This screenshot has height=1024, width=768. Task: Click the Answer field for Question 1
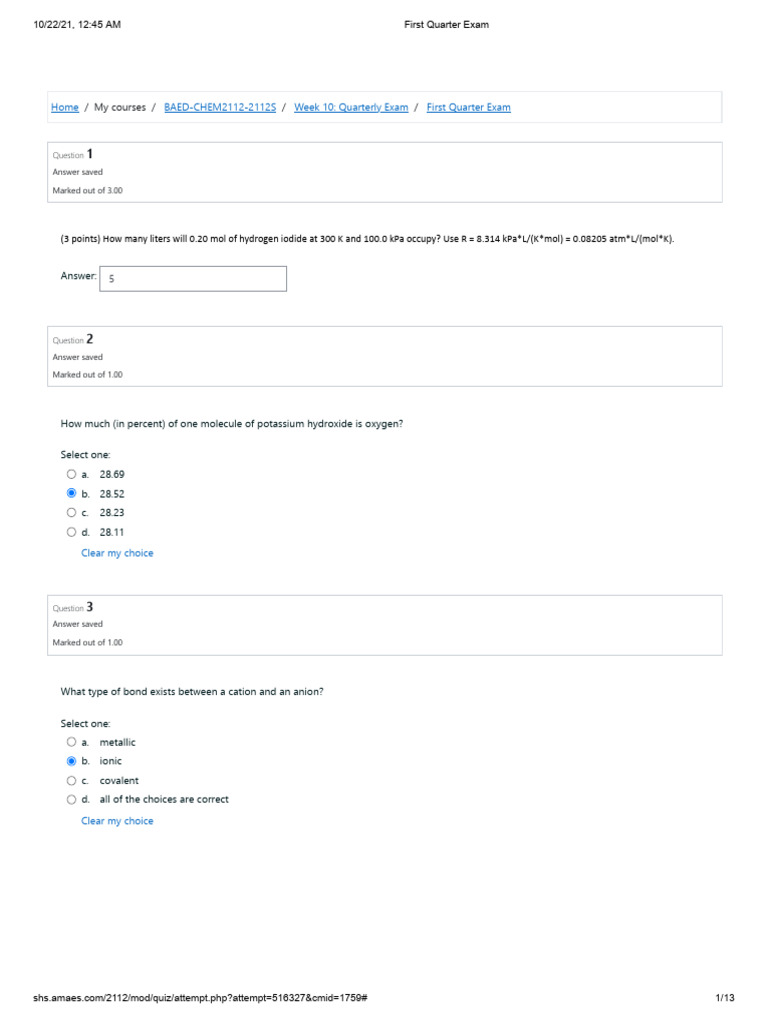pos(193,279)
